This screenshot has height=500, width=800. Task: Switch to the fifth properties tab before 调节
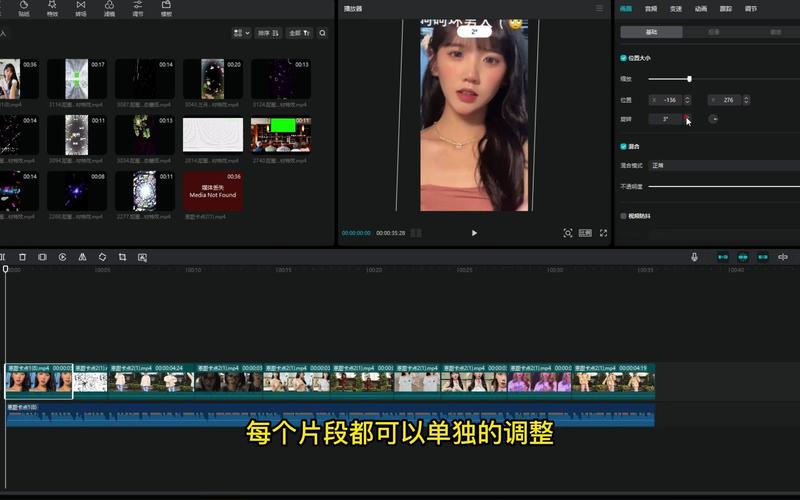[x=726, y=9]
